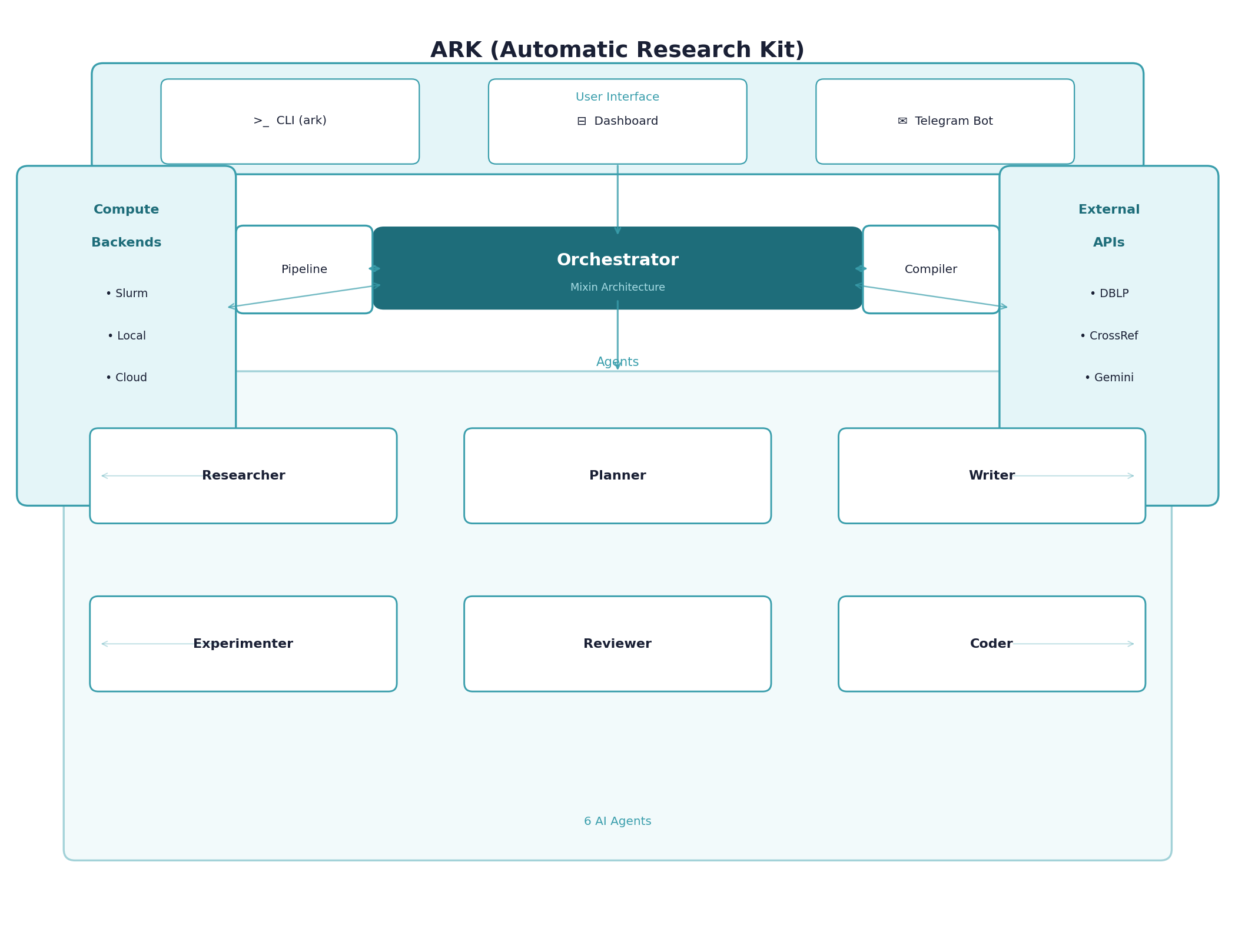The image size is (1235, 952).
Task: Expand the External APIs panel
Action: click(1108, 225)
